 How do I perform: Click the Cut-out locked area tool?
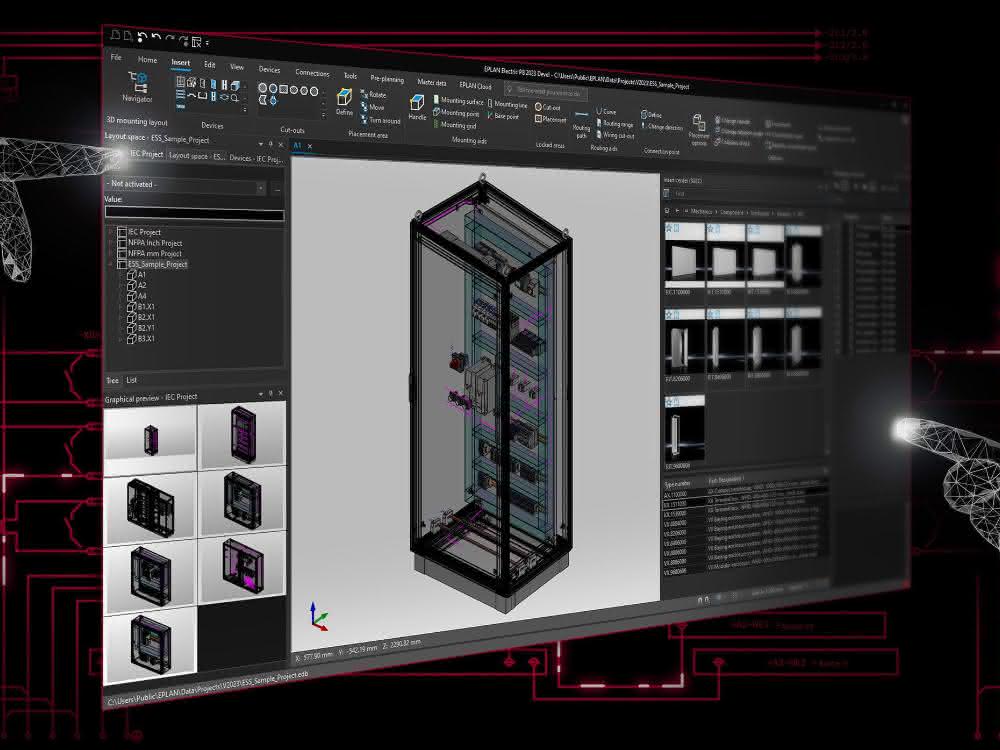(x=548, y=107)
